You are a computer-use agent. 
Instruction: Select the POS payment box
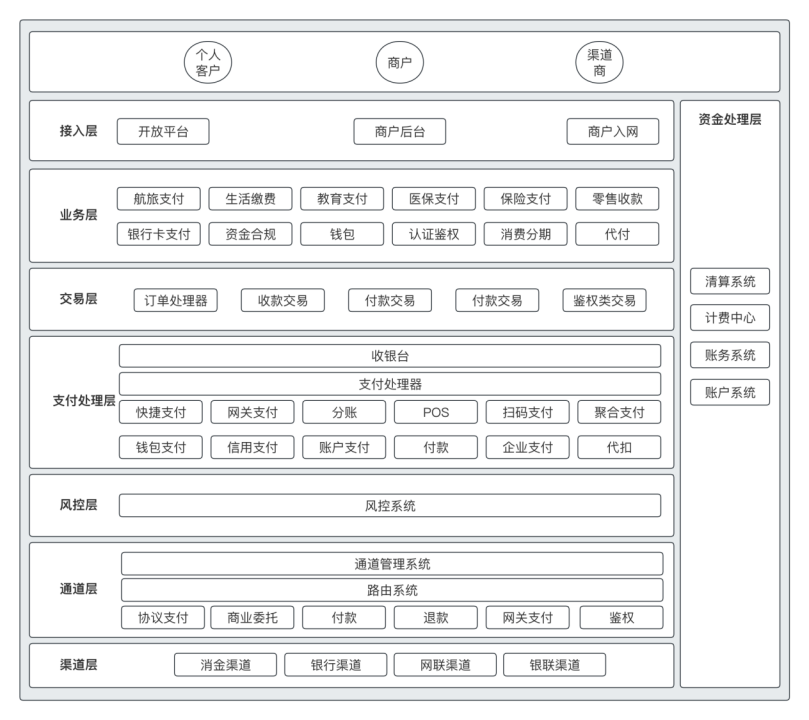click(x=435, y=412)
